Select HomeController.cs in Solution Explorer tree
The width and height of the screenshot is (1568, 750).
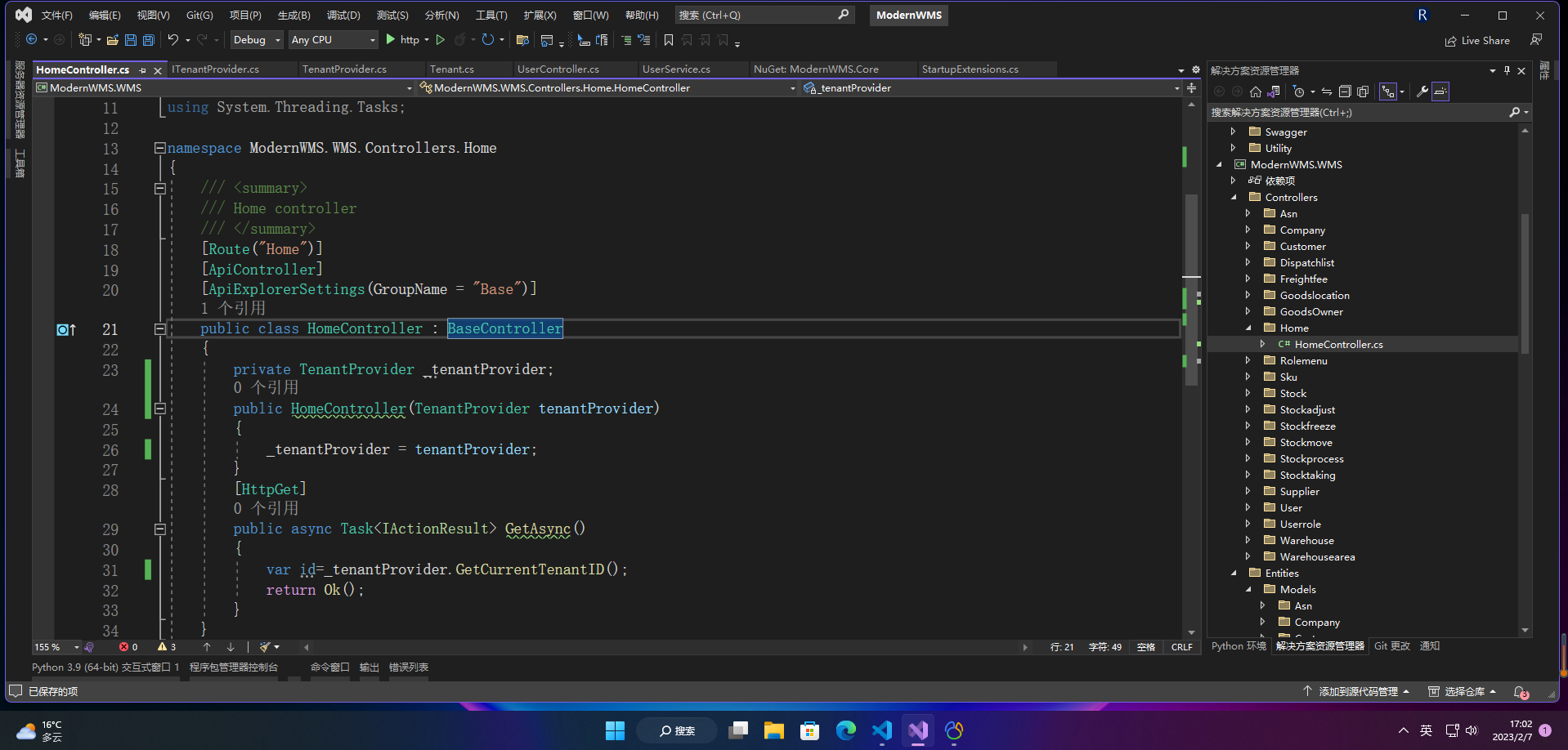click(1338, 344)
